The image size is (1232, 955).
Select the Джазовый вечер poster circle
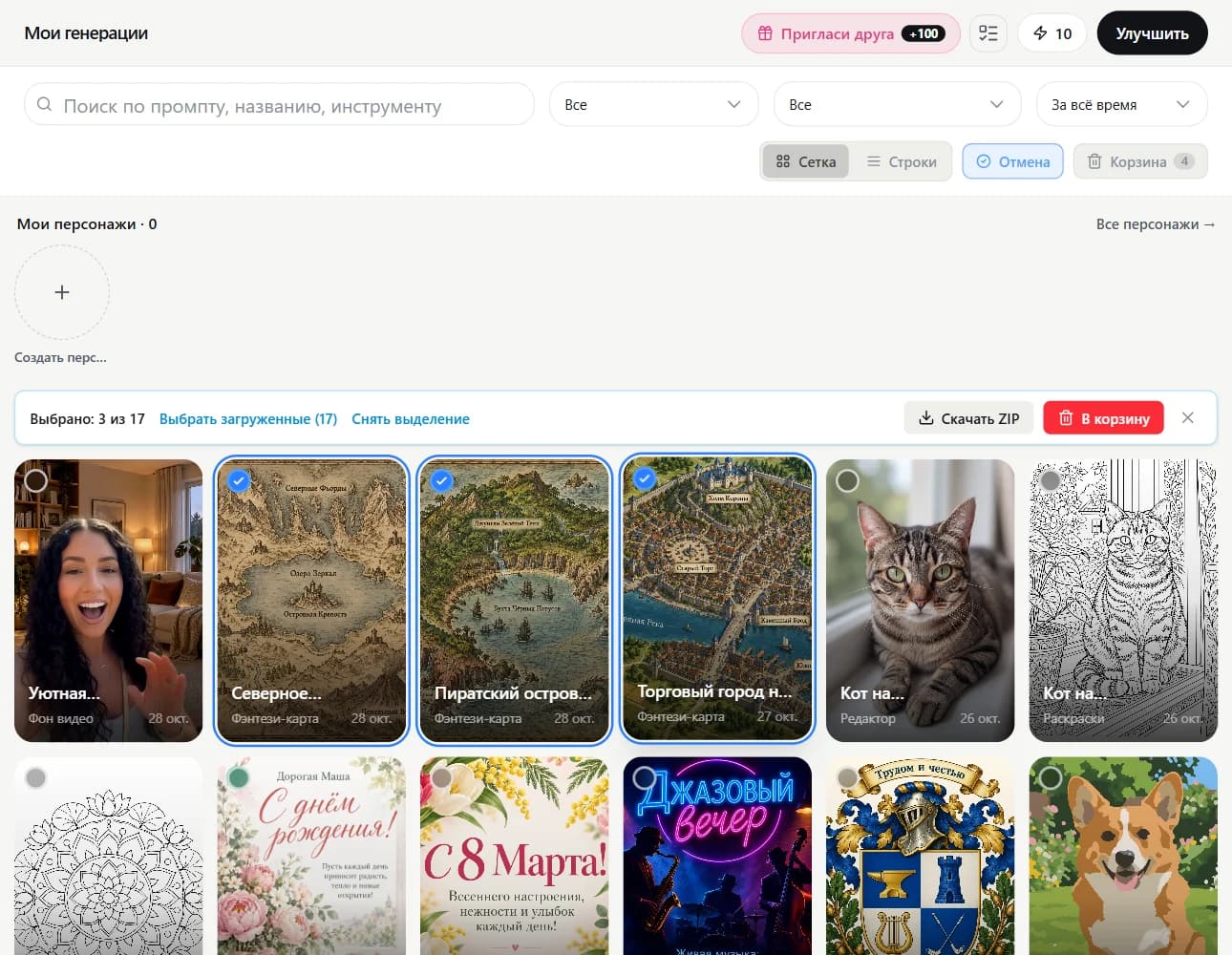(645, 777)
